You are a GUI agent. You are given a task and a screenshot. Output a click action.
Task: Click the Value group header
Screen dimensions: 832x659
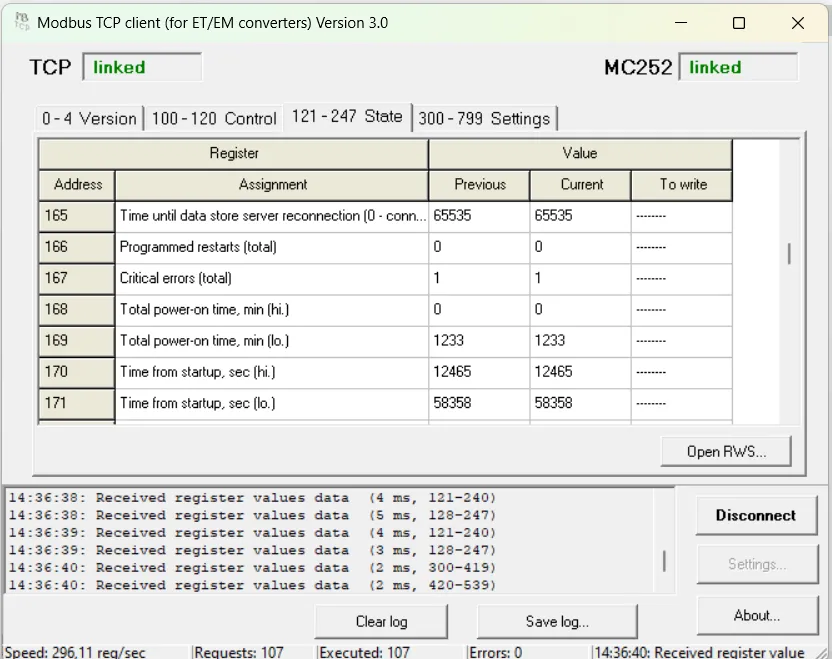[580, 154]
